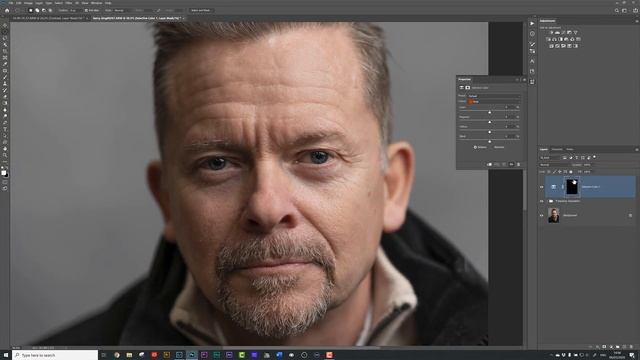Click the Background layer thumbnail
This screenshot has width=640, height=360.
[x=554, y=216]
